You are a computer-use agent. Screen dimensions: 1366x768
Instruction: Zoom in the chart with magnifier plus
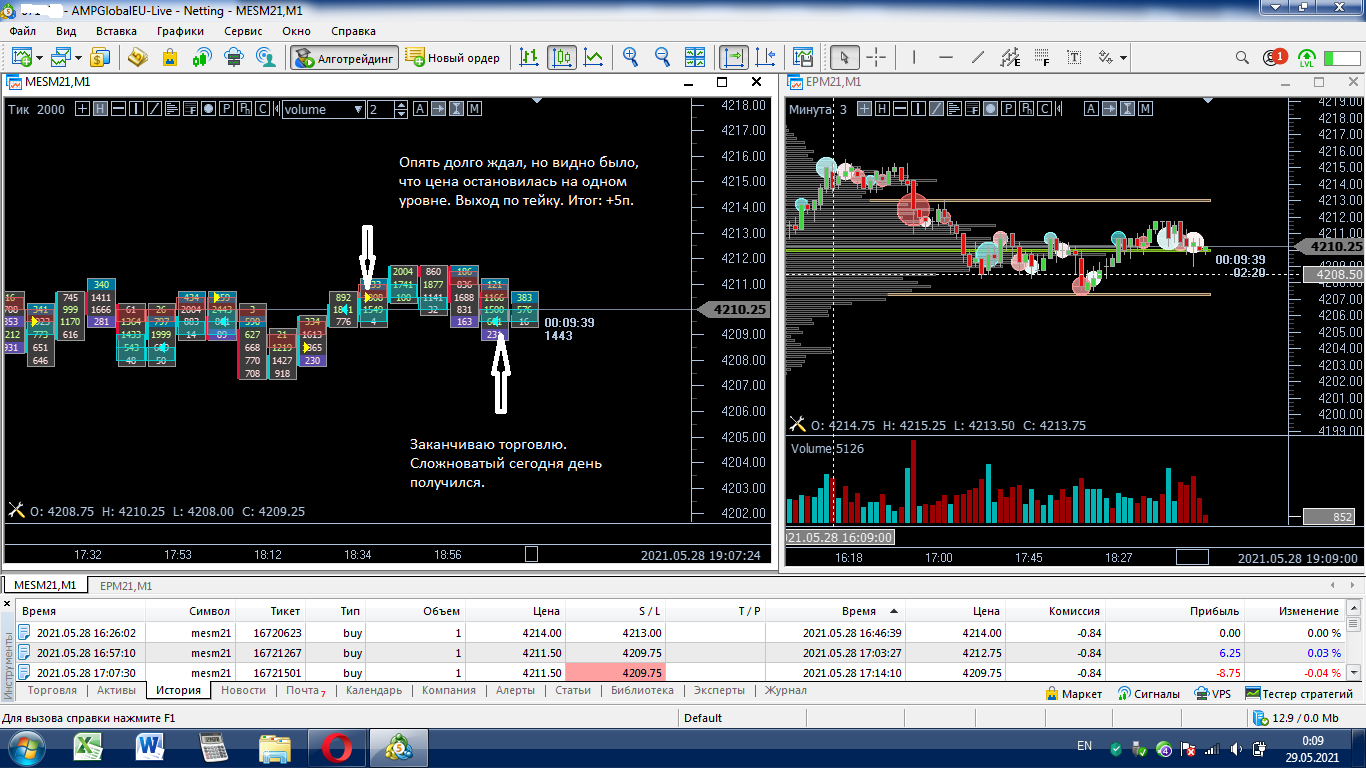tap(630, 57)
